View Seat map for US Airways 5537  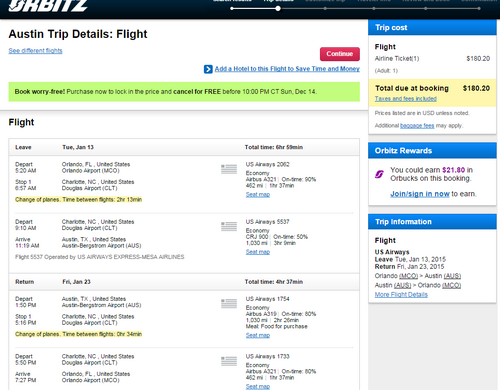click(x=258, y=252)
